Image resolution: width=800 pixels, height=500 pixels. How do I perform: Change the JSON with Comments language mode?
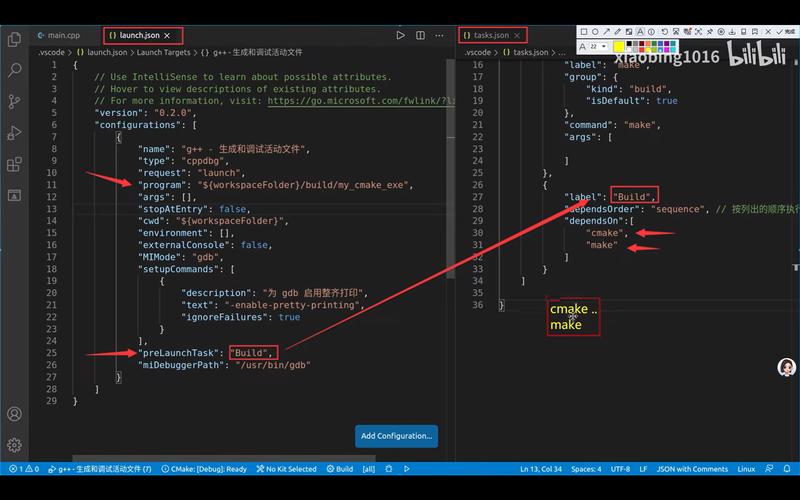point(692,469)
